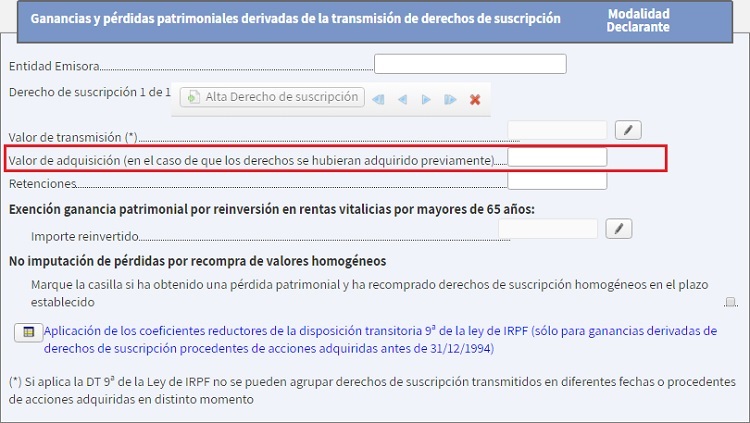The image size is (750, 423).
Task: Open the coeficientes reductores table icon
Action: click(x=29, y=332)
